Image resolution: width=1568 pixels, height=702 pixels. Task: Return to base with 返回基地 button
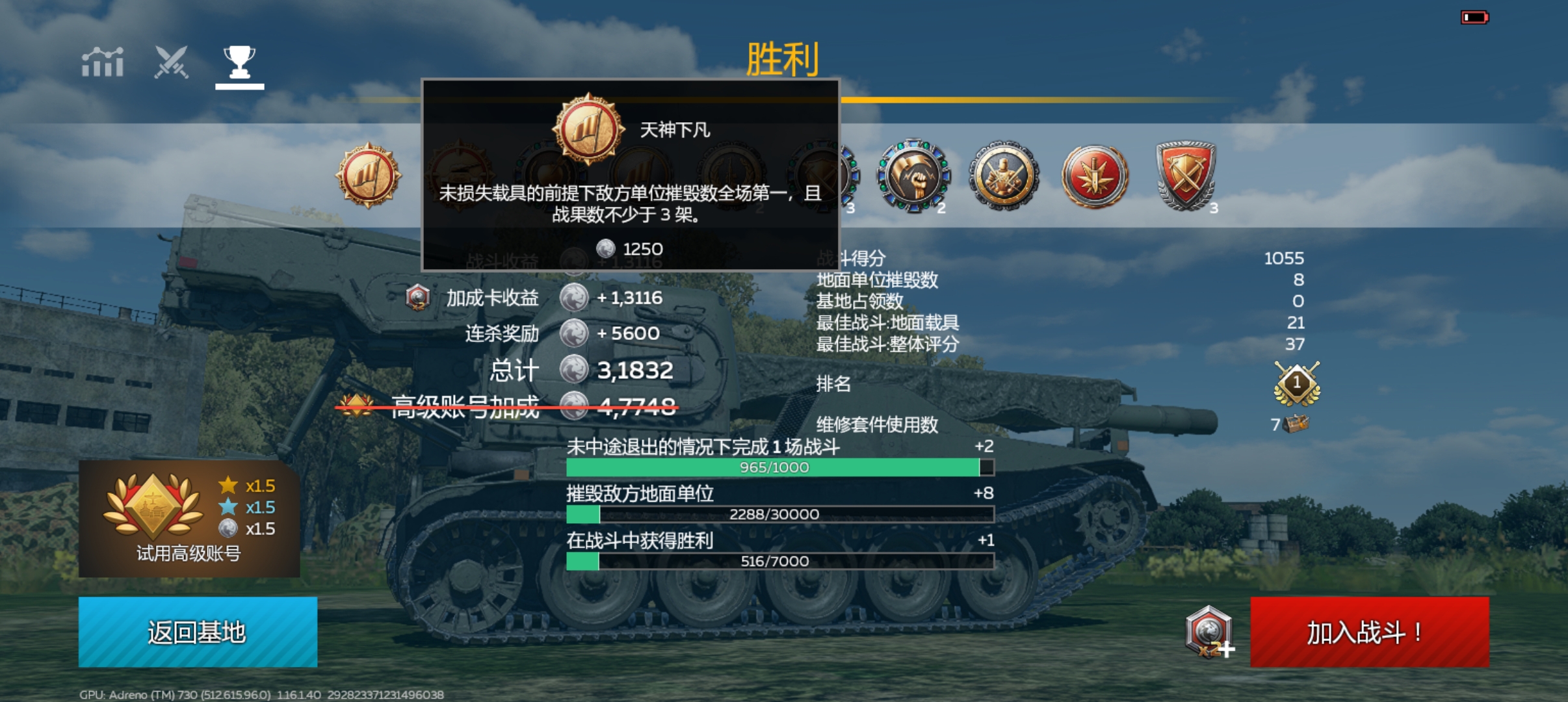[x=198, y=632]
